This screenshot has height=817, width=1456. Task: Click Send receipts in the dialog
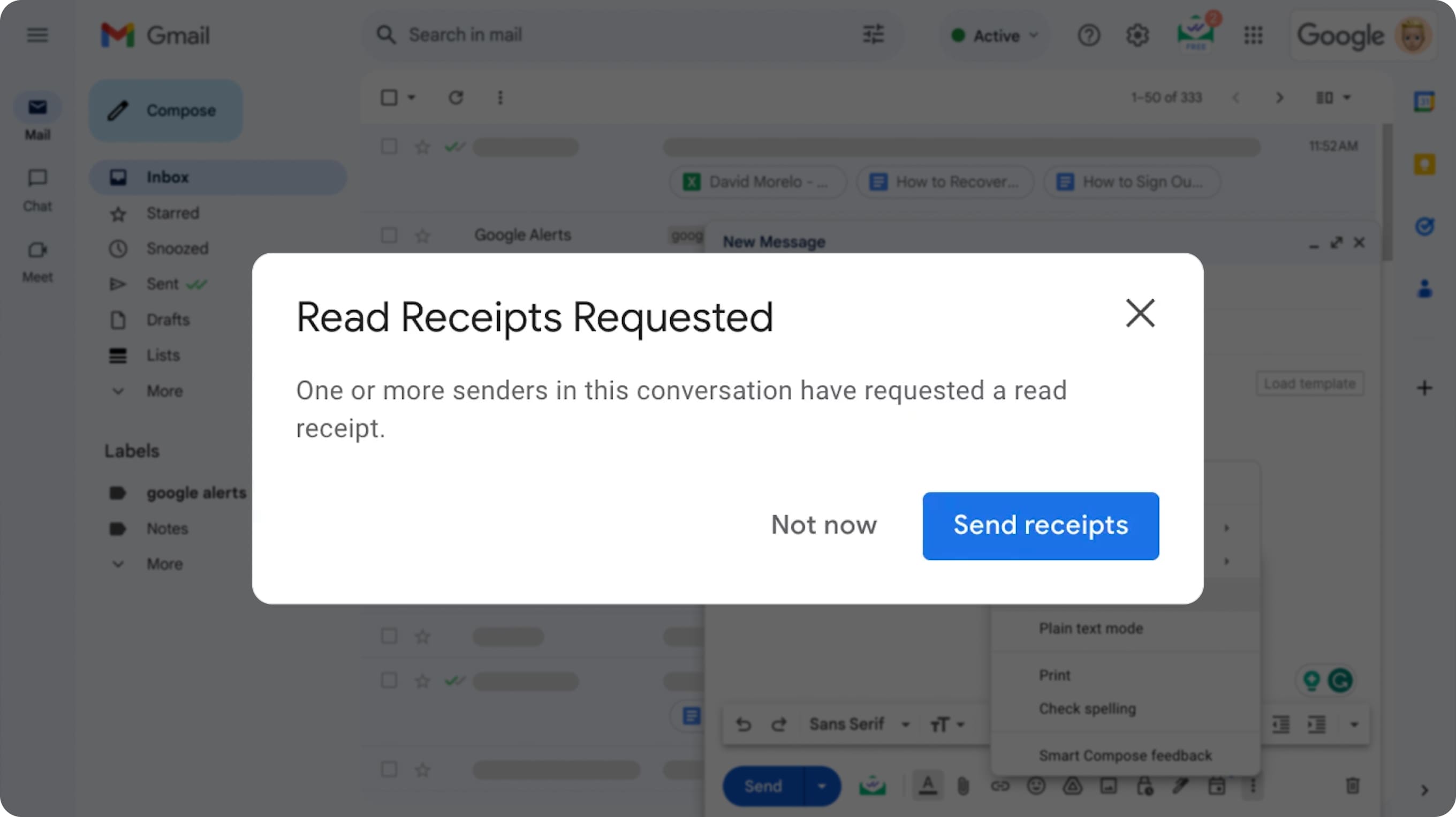pos(1040,525)
